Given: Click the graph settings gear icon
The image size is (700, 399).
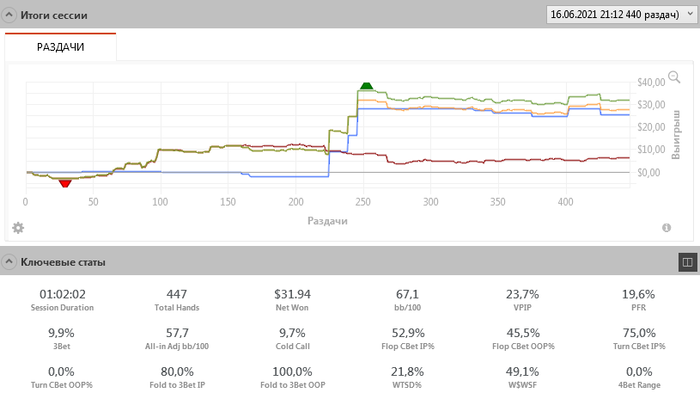Looking at the screenshot, I should [18, 228].
